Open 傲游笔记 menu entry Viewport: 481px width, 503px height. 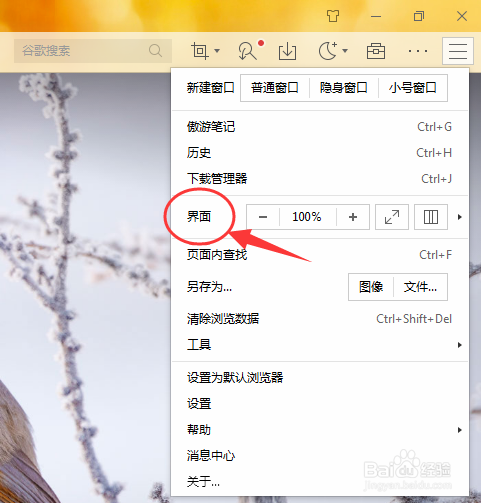click(320, 127)
